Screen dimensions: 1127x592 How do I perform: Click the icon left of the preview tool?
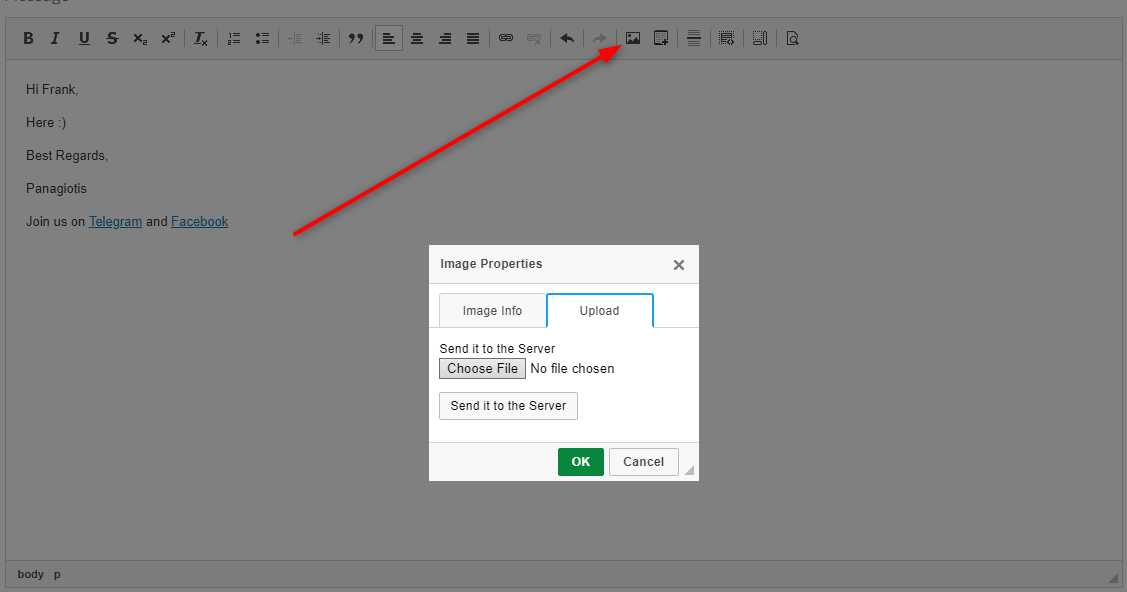pos(760,38)
